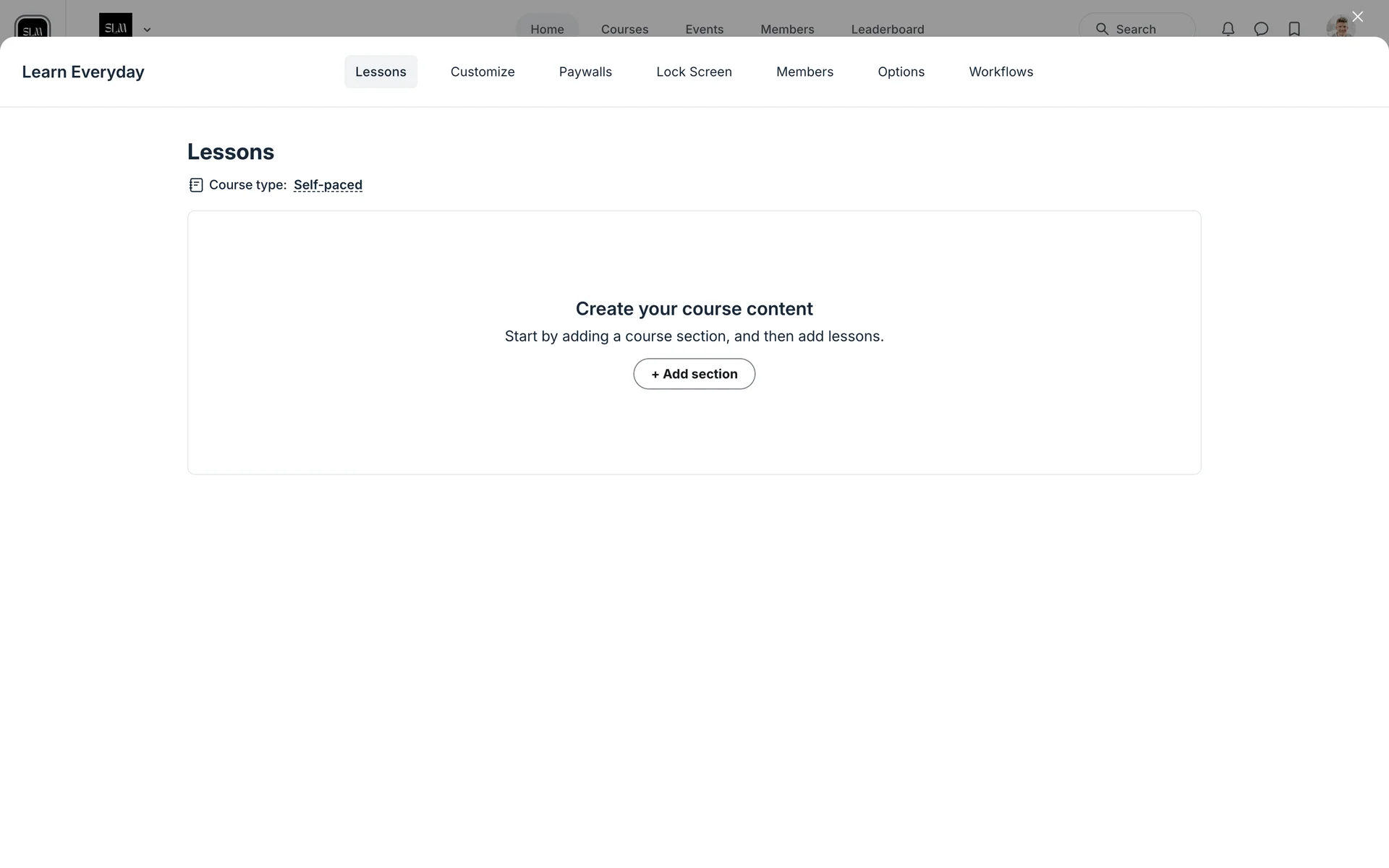This screenshot has width=1389, height=868.
Task: Open the chat messages bubble icon
Action: coord(1261,29)
